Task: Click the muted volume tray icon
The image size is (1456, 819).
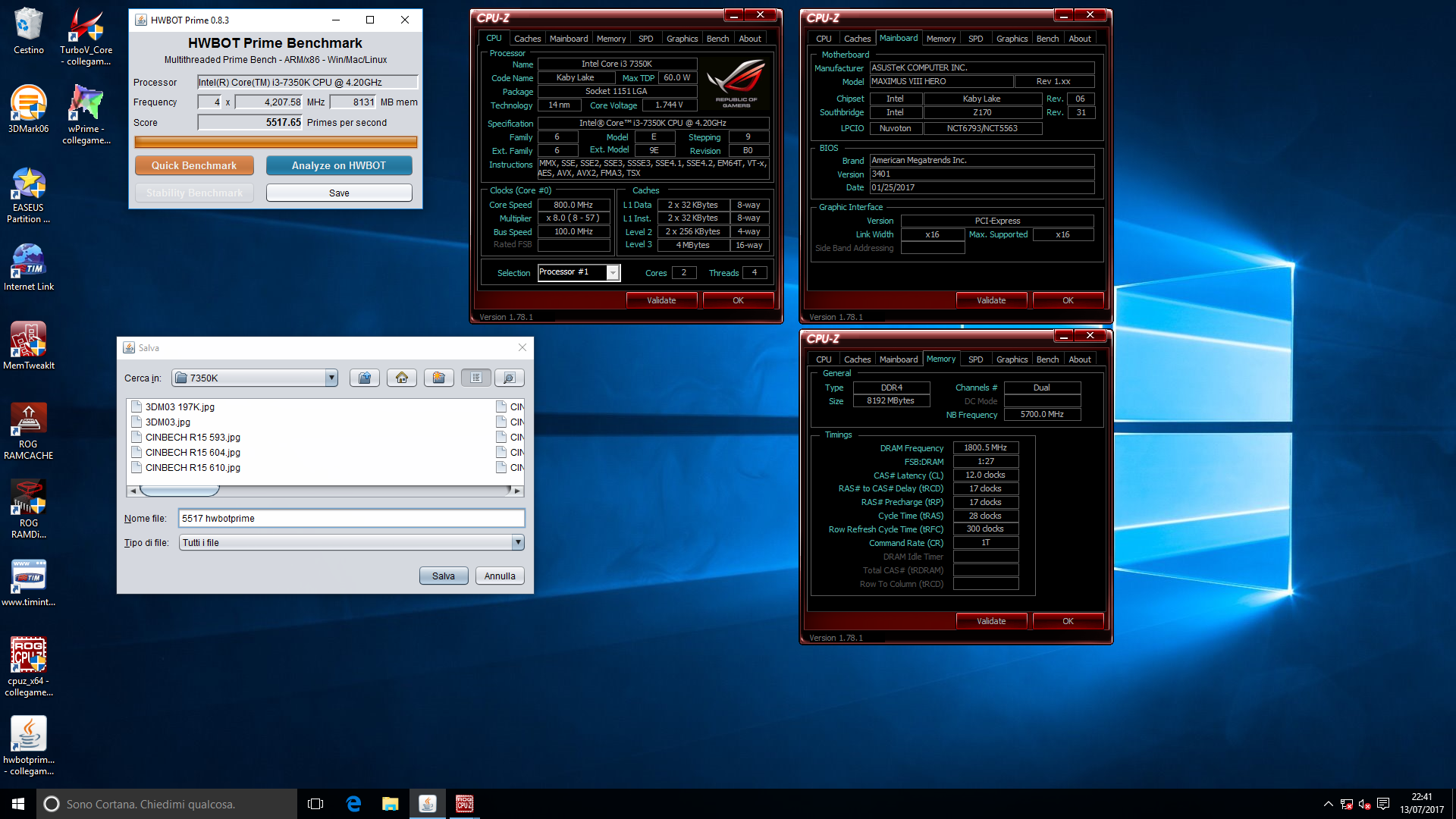Action: coord(1364,804)
